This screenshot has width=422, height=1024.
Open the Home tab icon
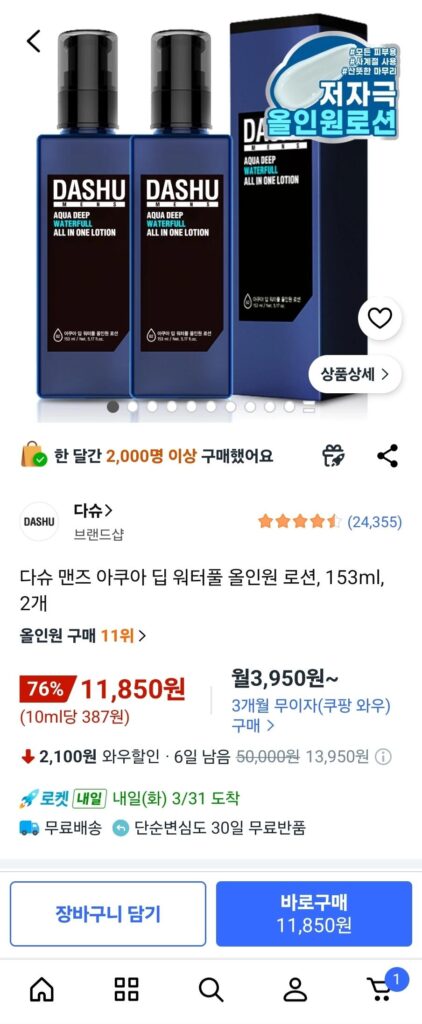[x=42, y=989]
